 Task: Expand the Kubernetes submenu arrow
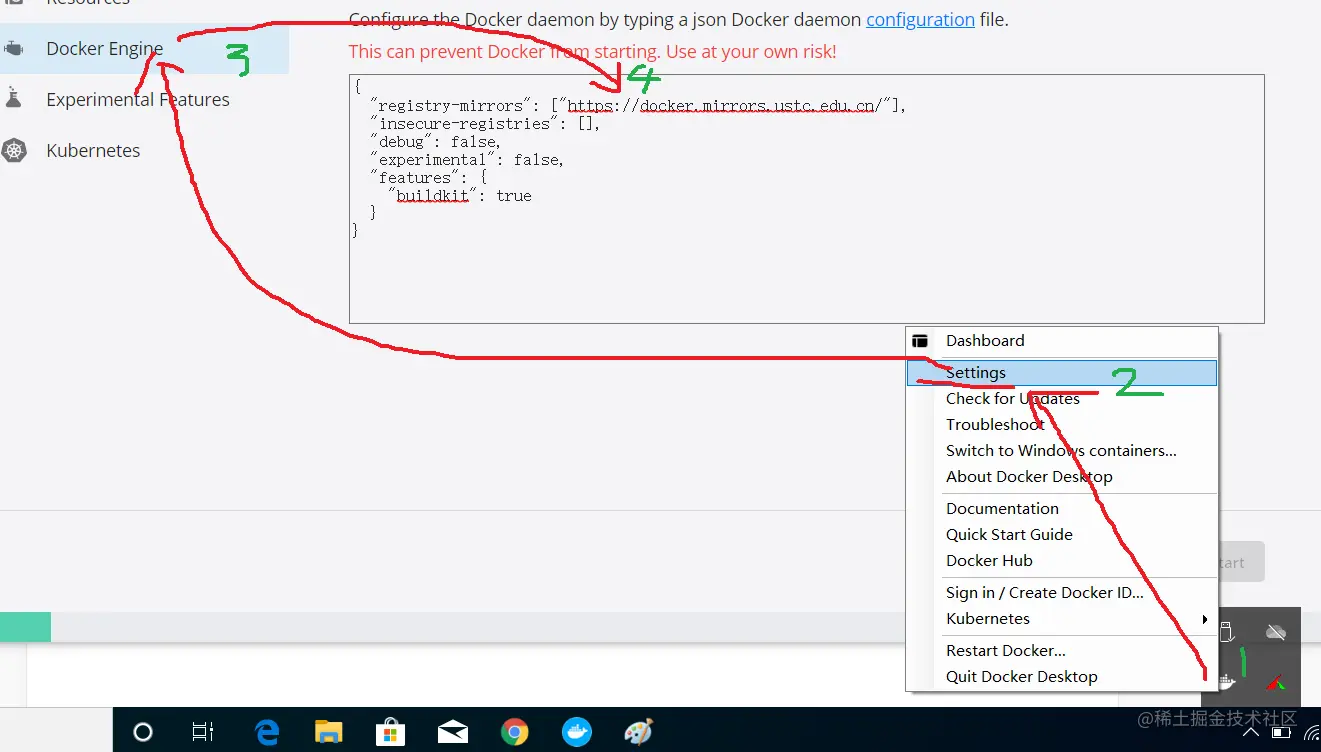tap(1205, 619)
